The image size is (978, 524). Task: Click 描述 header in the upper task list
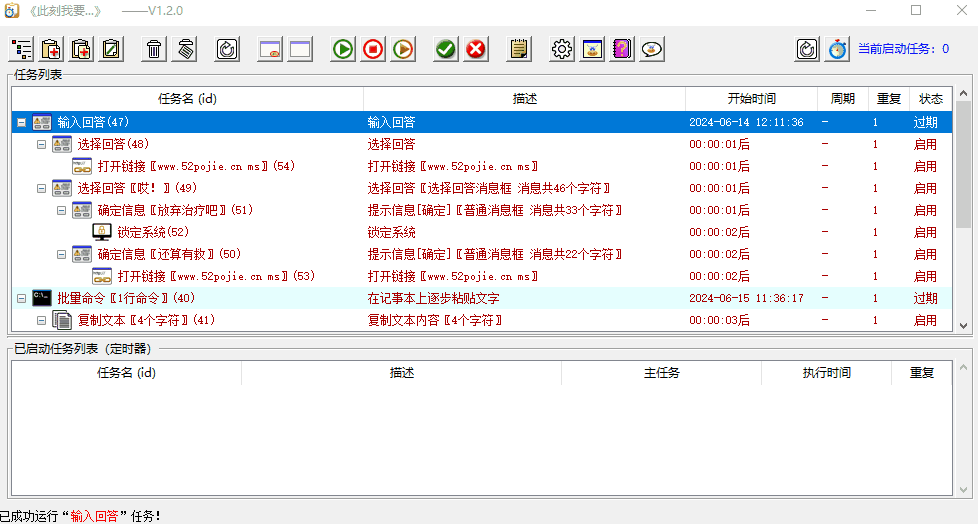525,99
